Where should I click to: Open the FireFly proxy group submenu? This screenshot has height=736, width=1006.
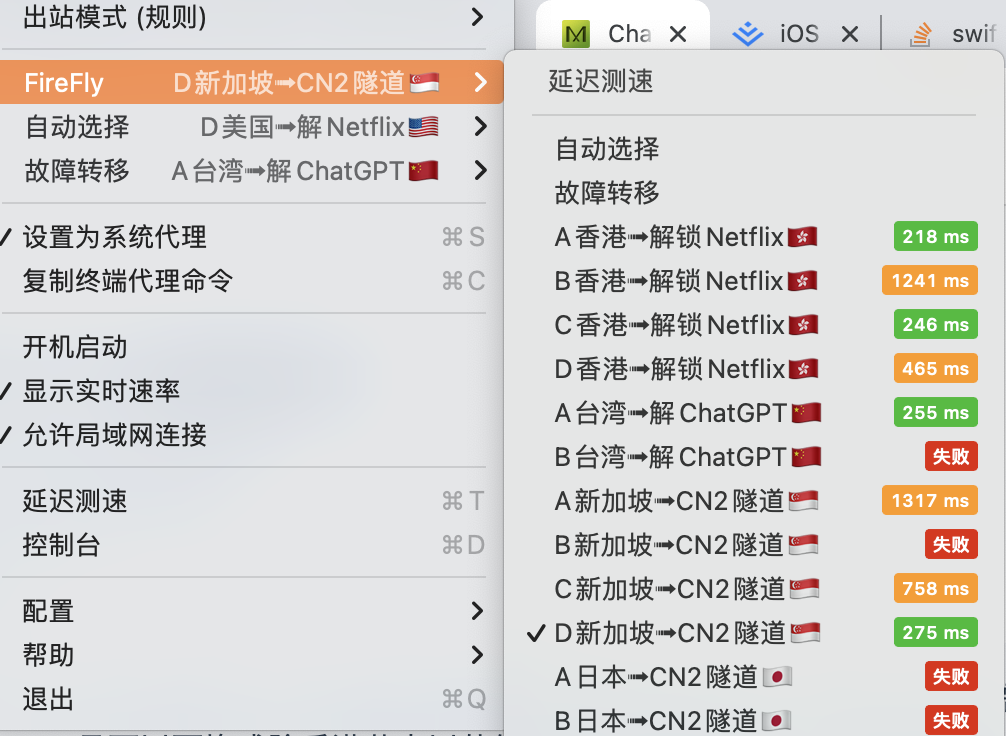click(252, 82)
